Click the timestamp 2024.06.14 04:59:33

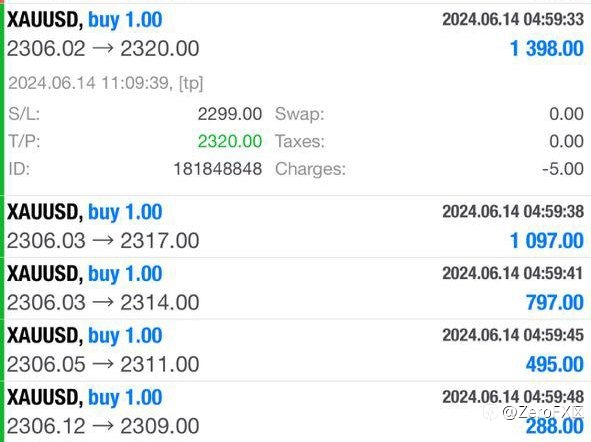[x=513, y=19]
